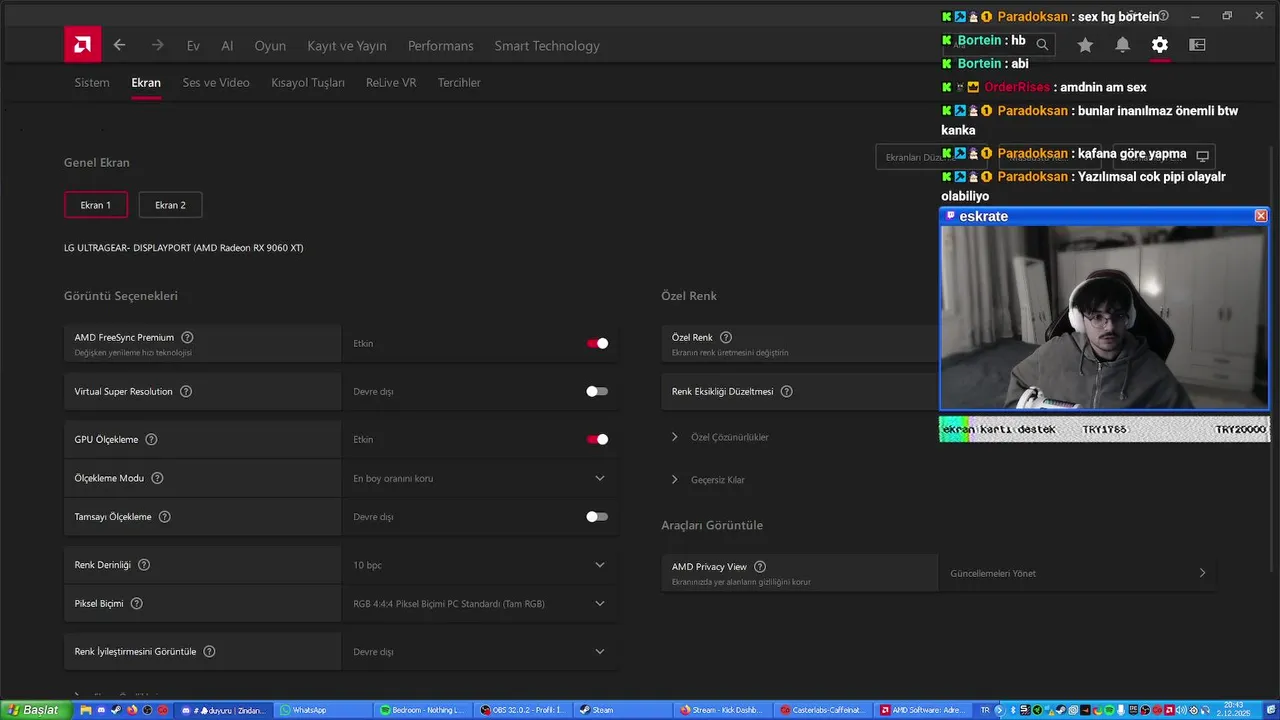Select Ekran 1 display button
Viewport: 1280px width, 720px height.
[x=96, y=205]
